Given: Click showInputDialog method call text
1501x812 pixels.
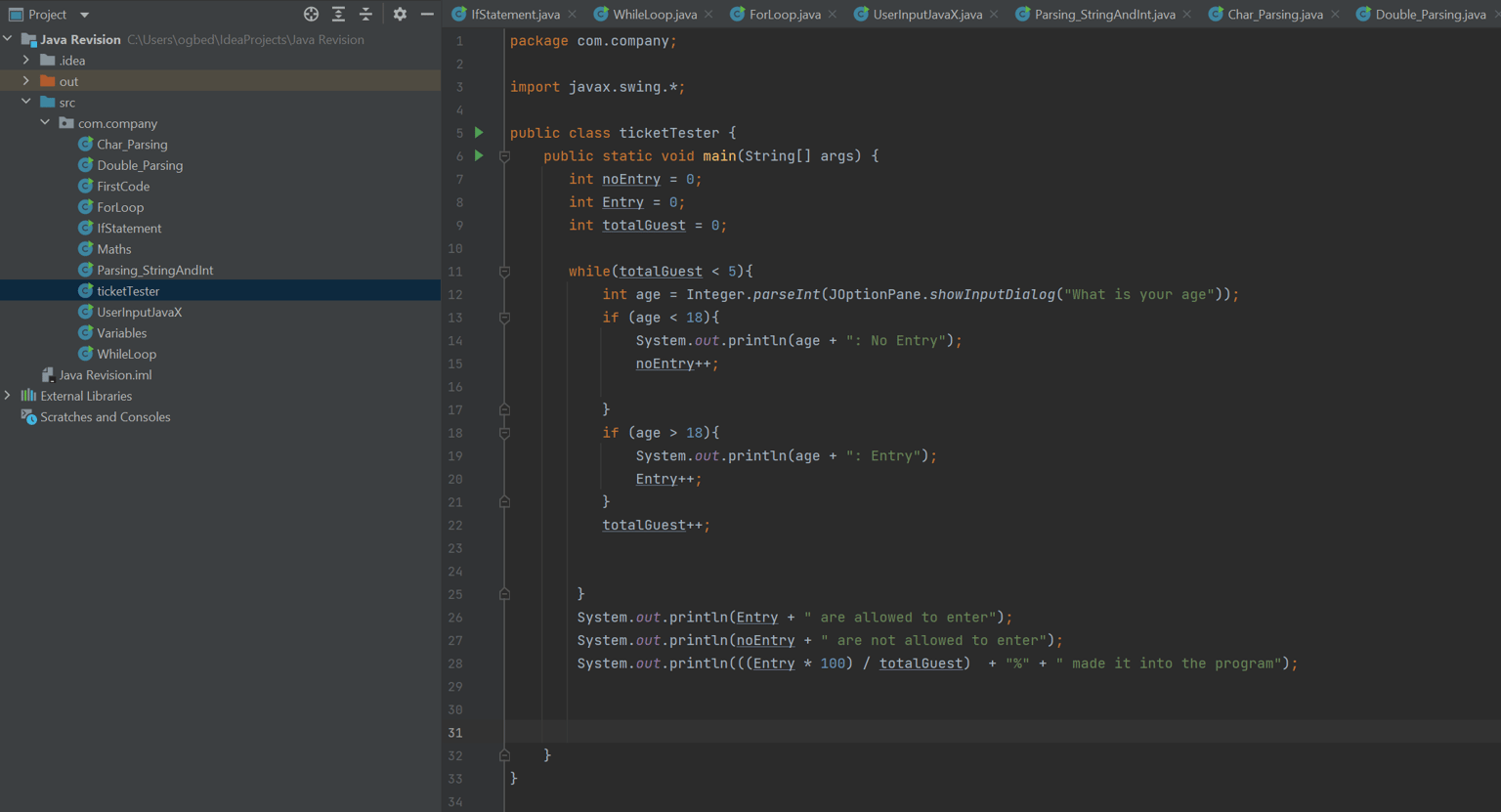Looking at the screenshot, I should 992,294.
